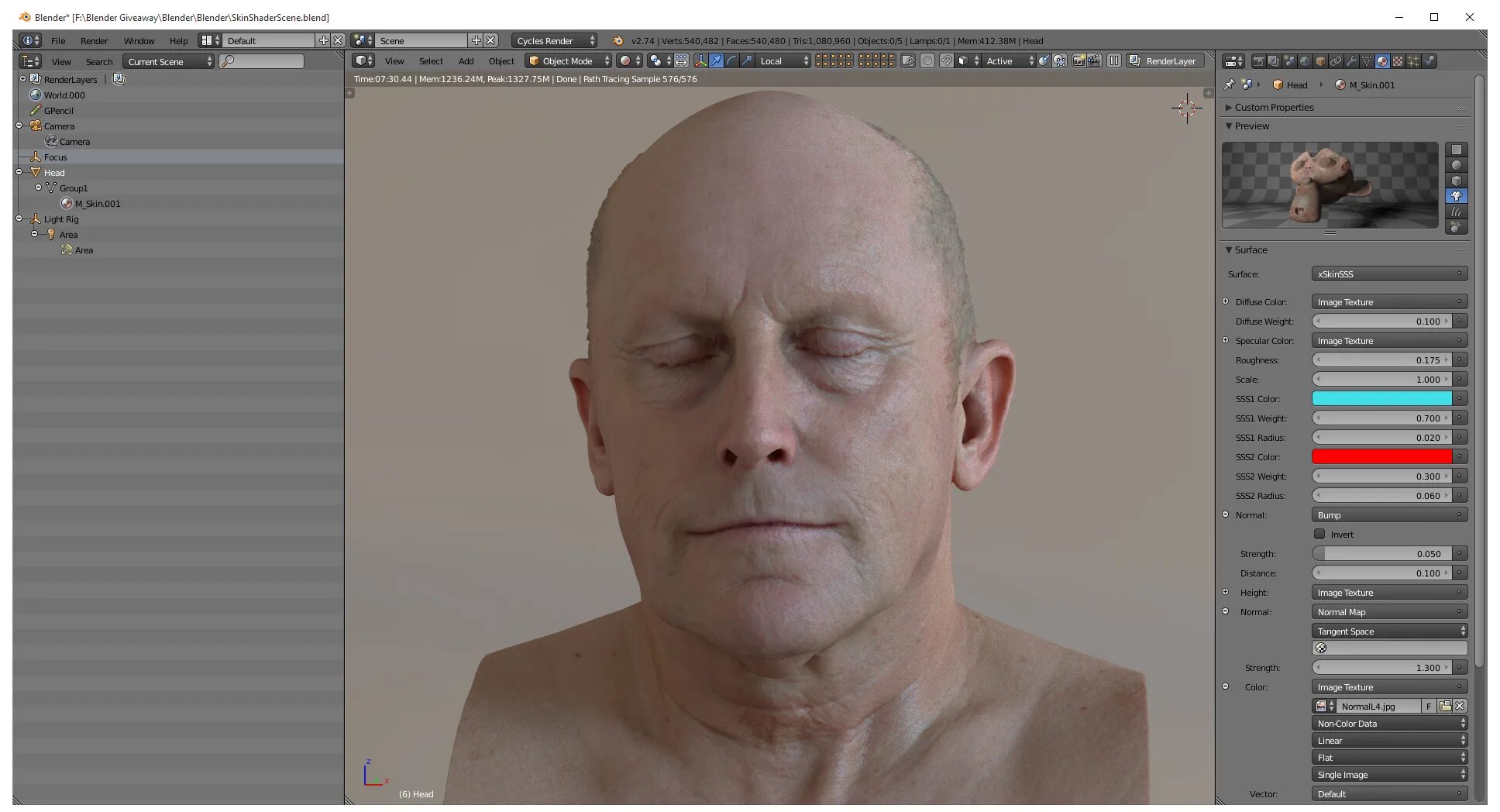Click the pin icon in properties breadcrumb
The height and width of the screenshot is (812, 1500).
tap(1230, 85)
